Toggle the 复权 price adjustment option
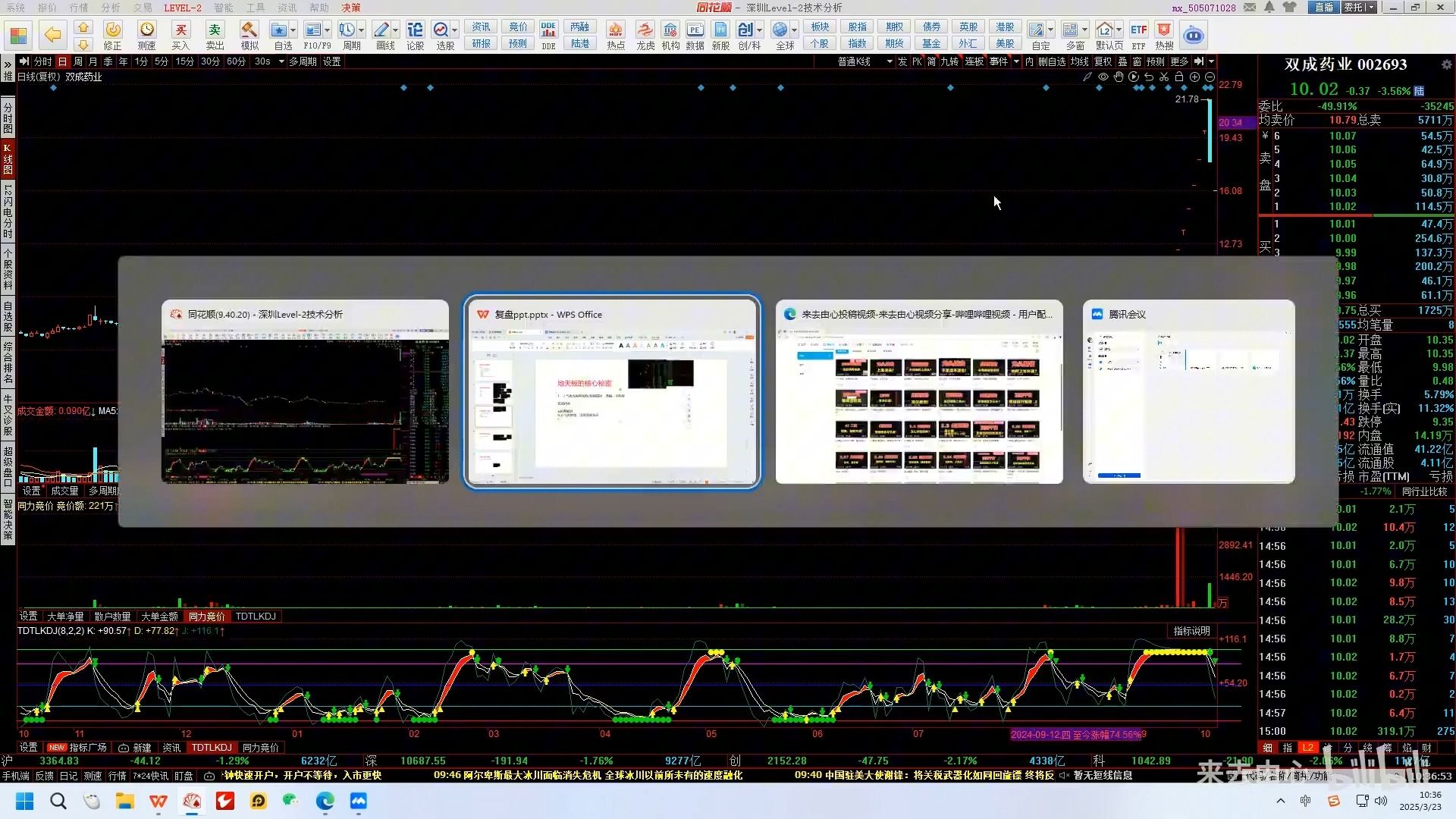Viewport: 1456px width, 819px height. tap(1103, 61)
